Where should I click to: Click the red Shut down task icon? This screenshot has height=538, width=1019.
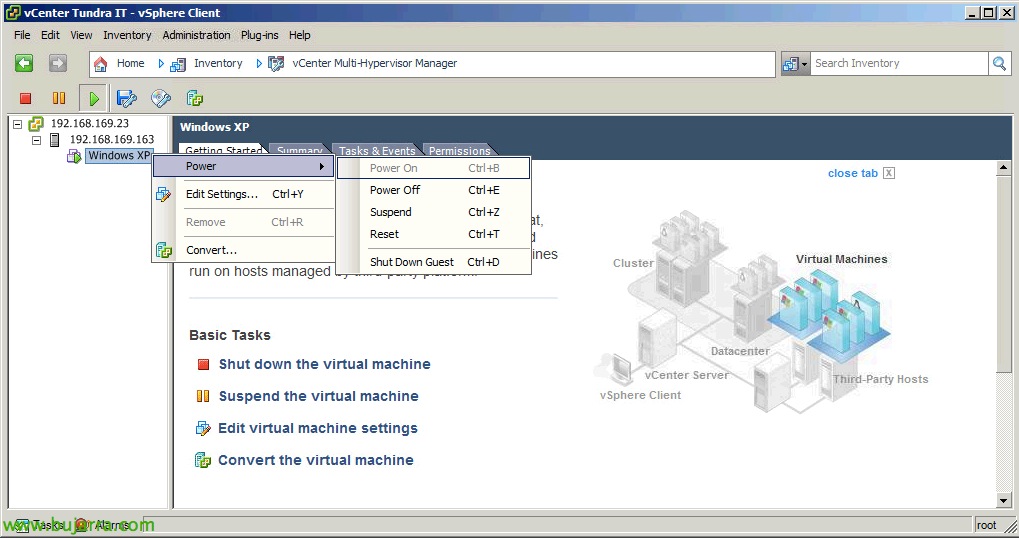pos(203,365)
